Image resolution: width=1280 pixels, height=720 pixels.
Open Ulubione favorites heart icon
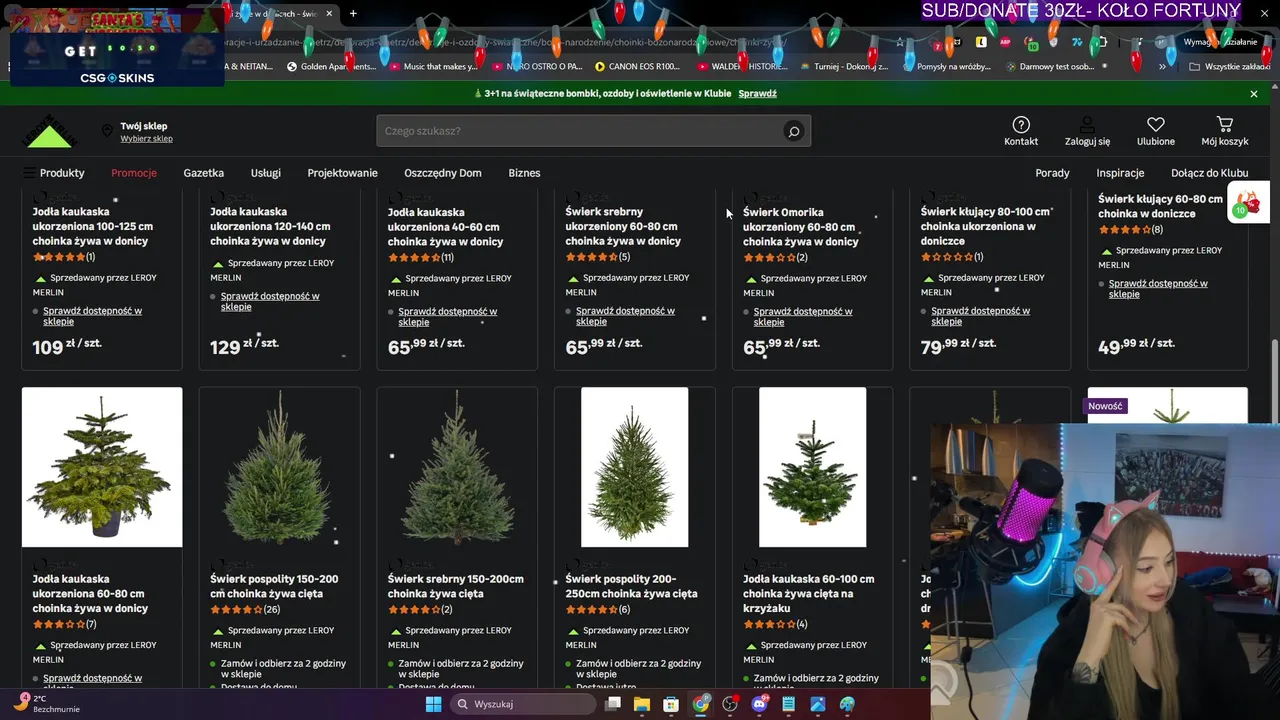[x=1156, y=125]
